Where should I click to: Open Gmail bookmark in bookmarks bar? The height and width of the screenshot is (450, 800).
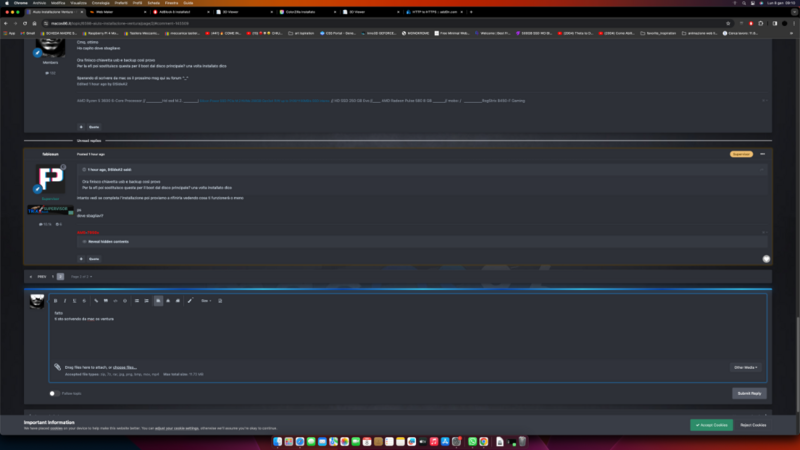pyautogui.click(x=28, y=33)
